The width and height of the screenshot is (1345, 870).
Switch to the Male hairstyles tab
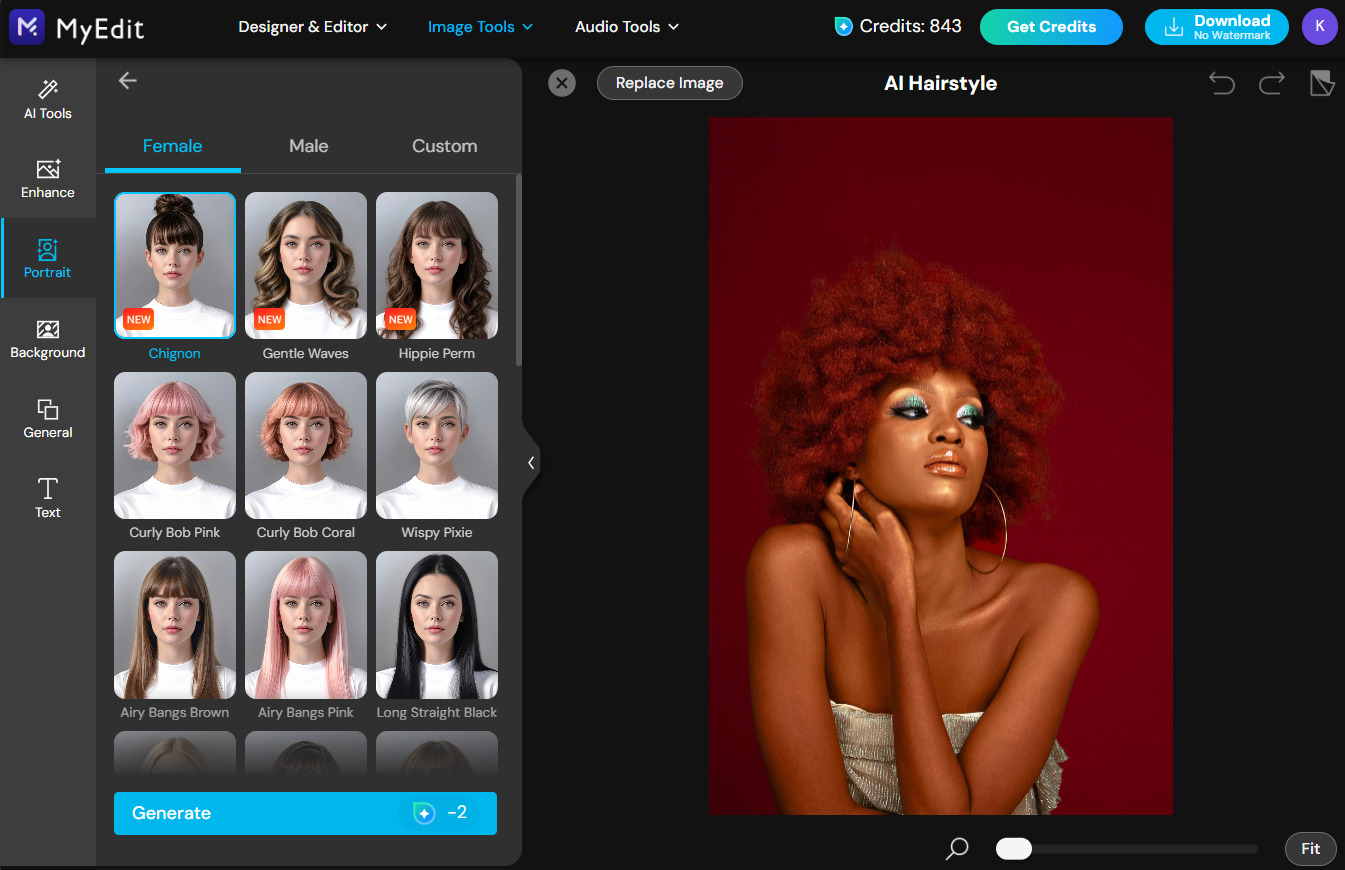(307, 146)
